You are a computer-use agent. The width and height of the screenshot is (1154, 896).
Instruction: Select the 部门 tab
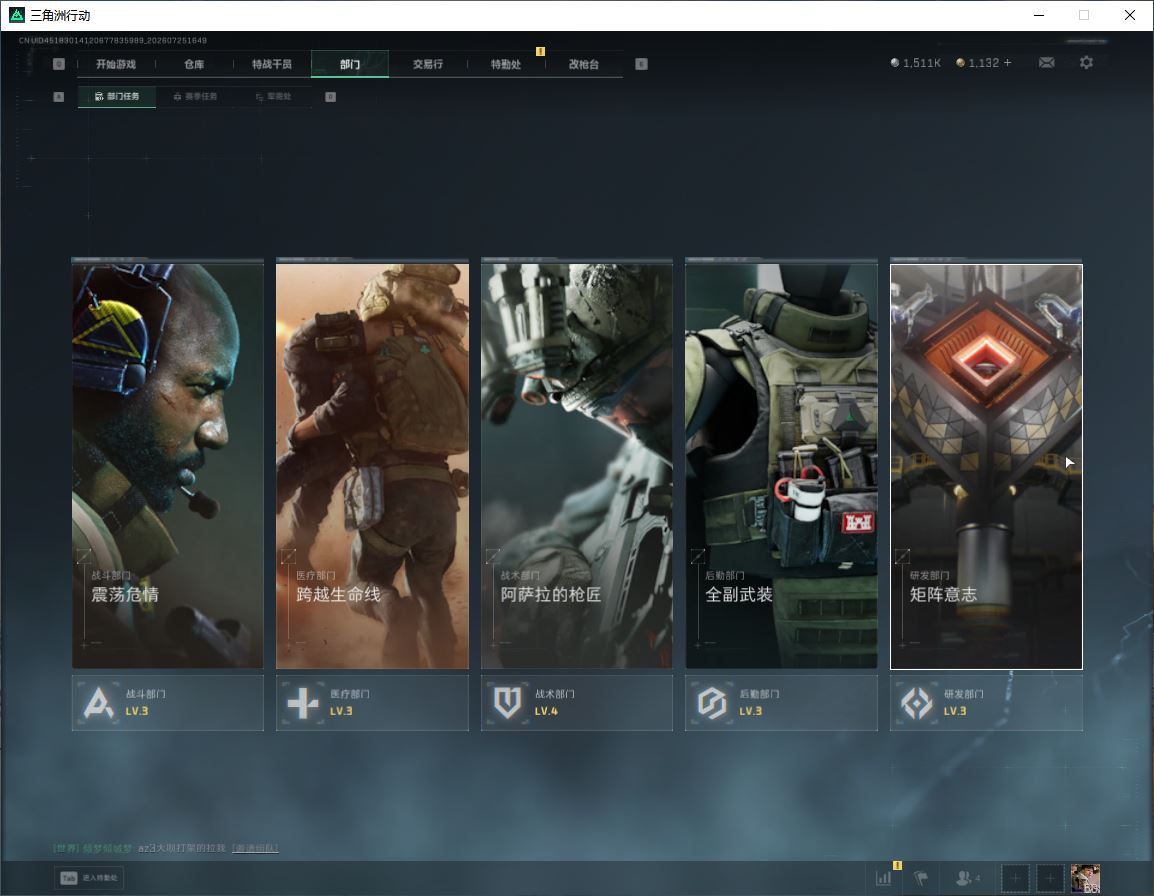[x=350, y=64]
